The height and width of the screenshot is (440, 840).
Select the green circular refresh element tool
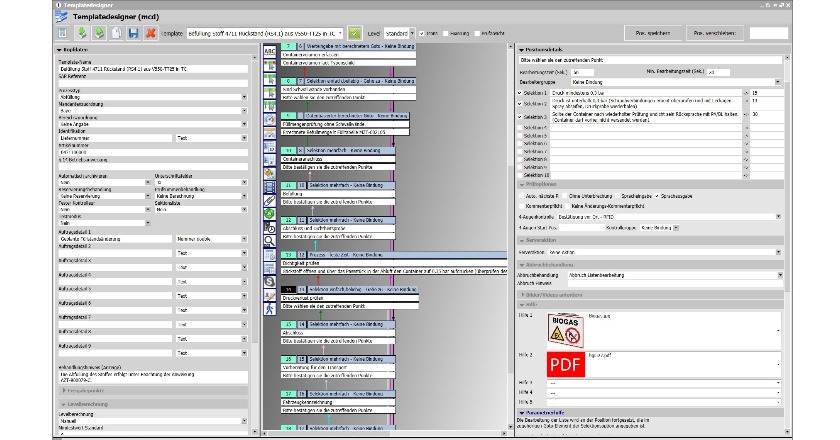269,214
